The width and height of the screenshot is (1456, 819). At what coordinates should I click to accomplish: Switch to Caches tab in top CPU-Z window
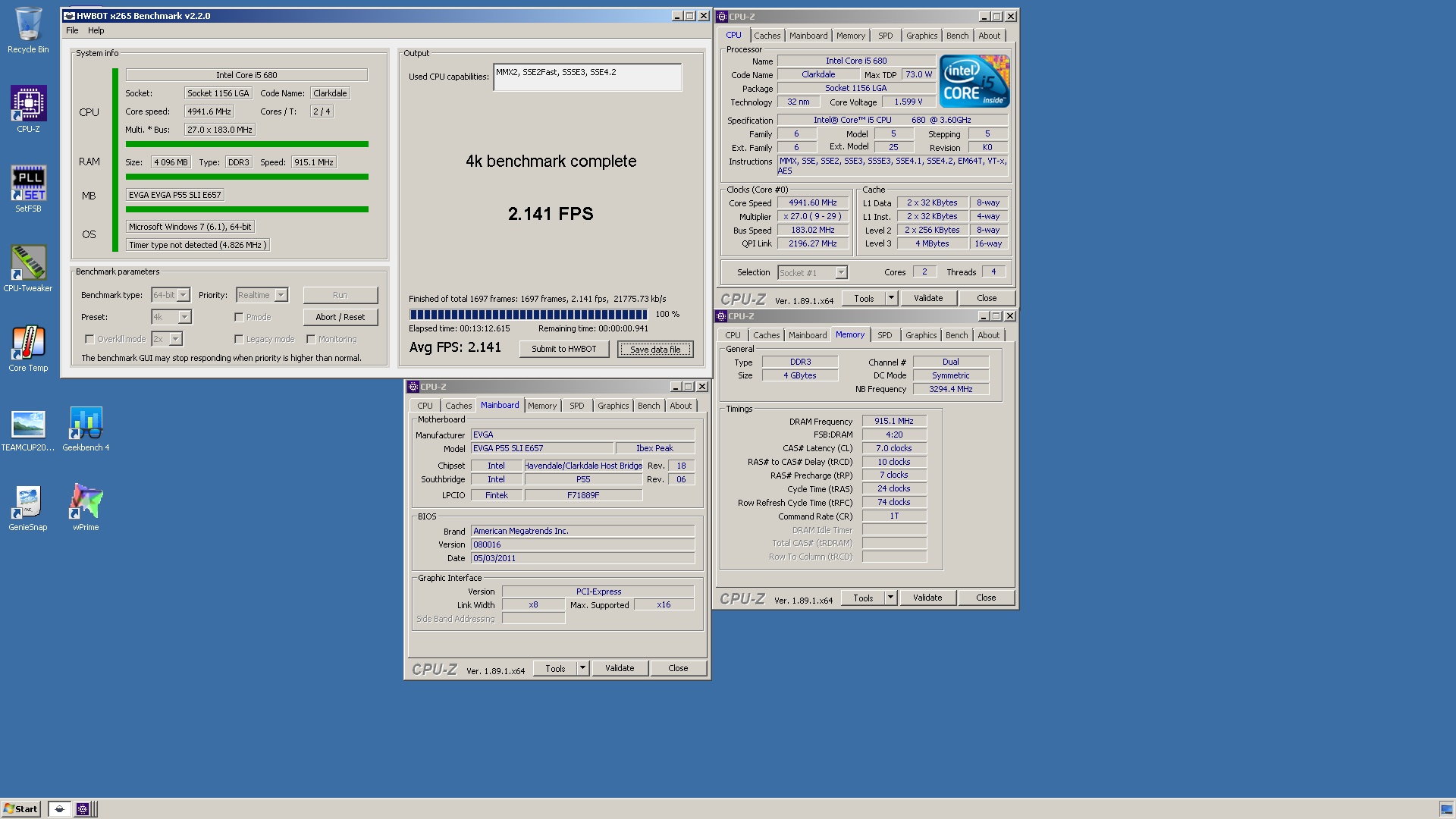767,36
